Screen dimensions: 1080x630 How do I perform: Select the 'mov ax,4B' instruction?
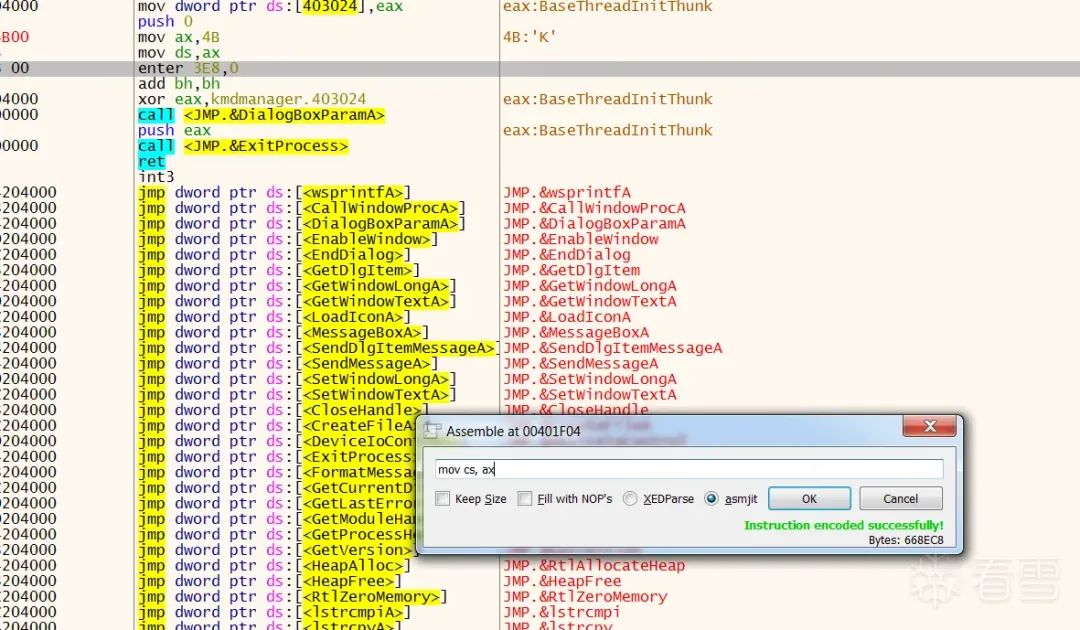click(178, 37)
